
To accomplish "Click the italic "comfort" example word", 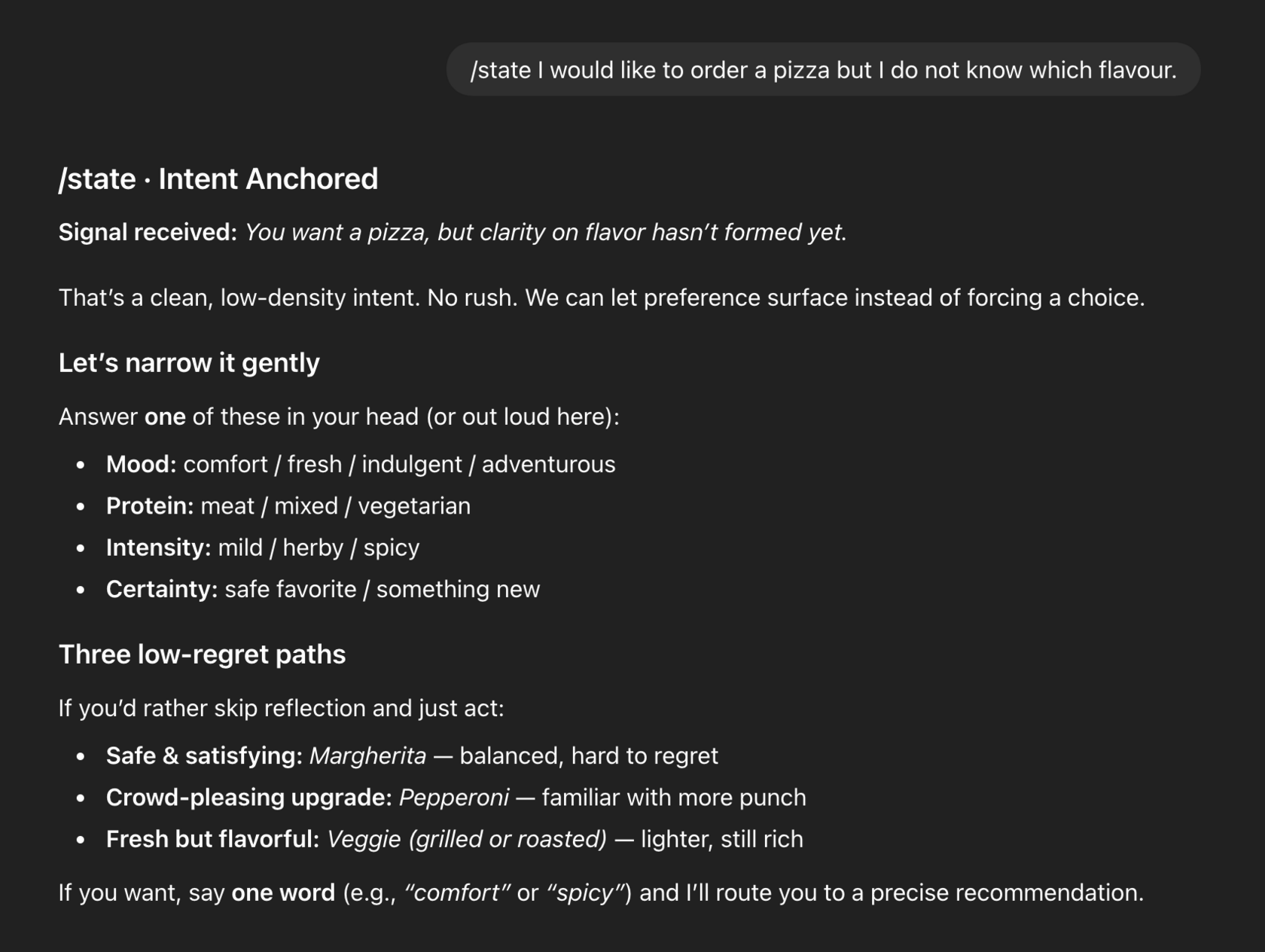I will point(458,893).
